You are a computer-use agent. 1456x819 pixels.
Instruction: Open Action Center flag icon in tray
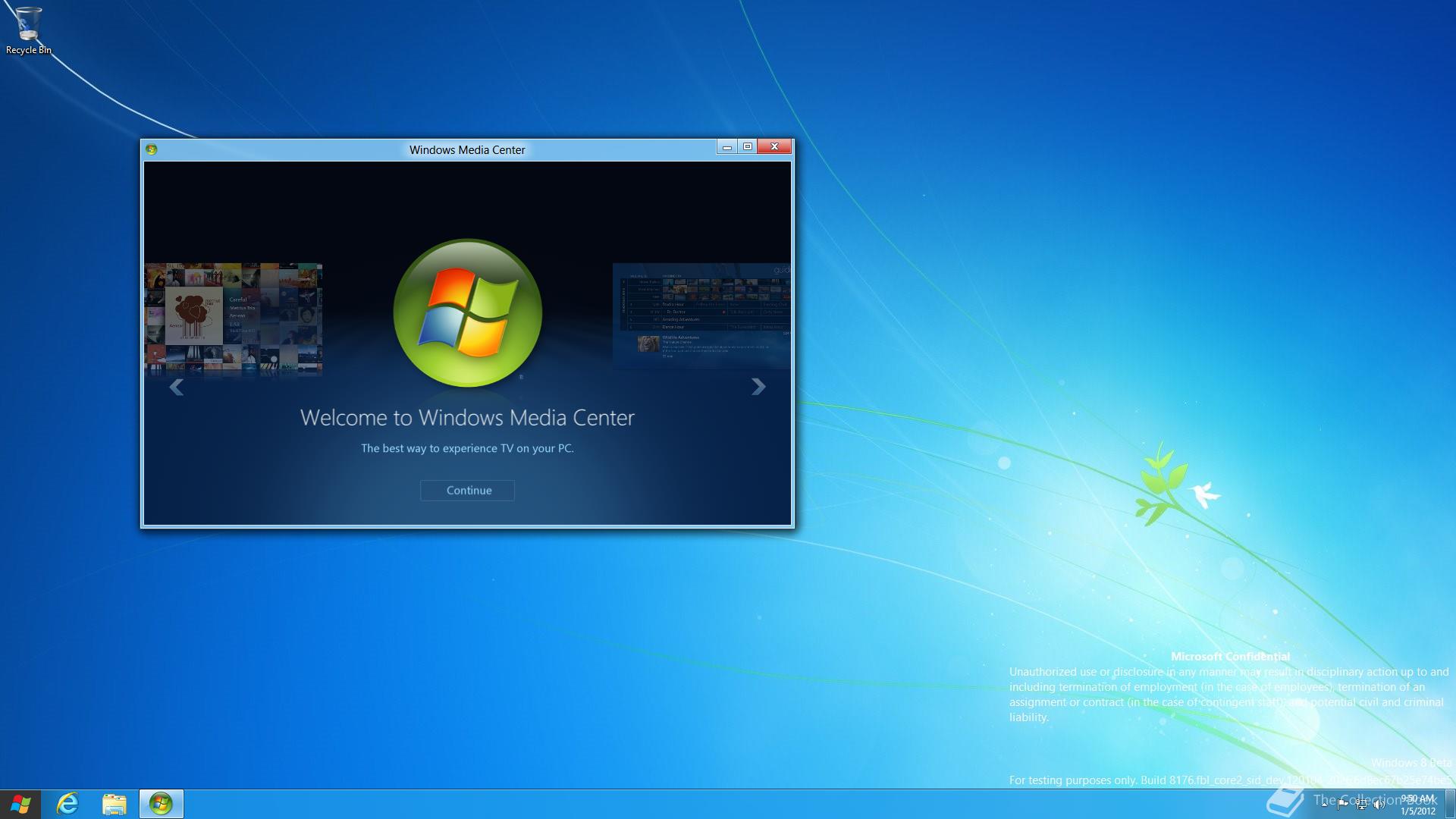[1342, 805]
